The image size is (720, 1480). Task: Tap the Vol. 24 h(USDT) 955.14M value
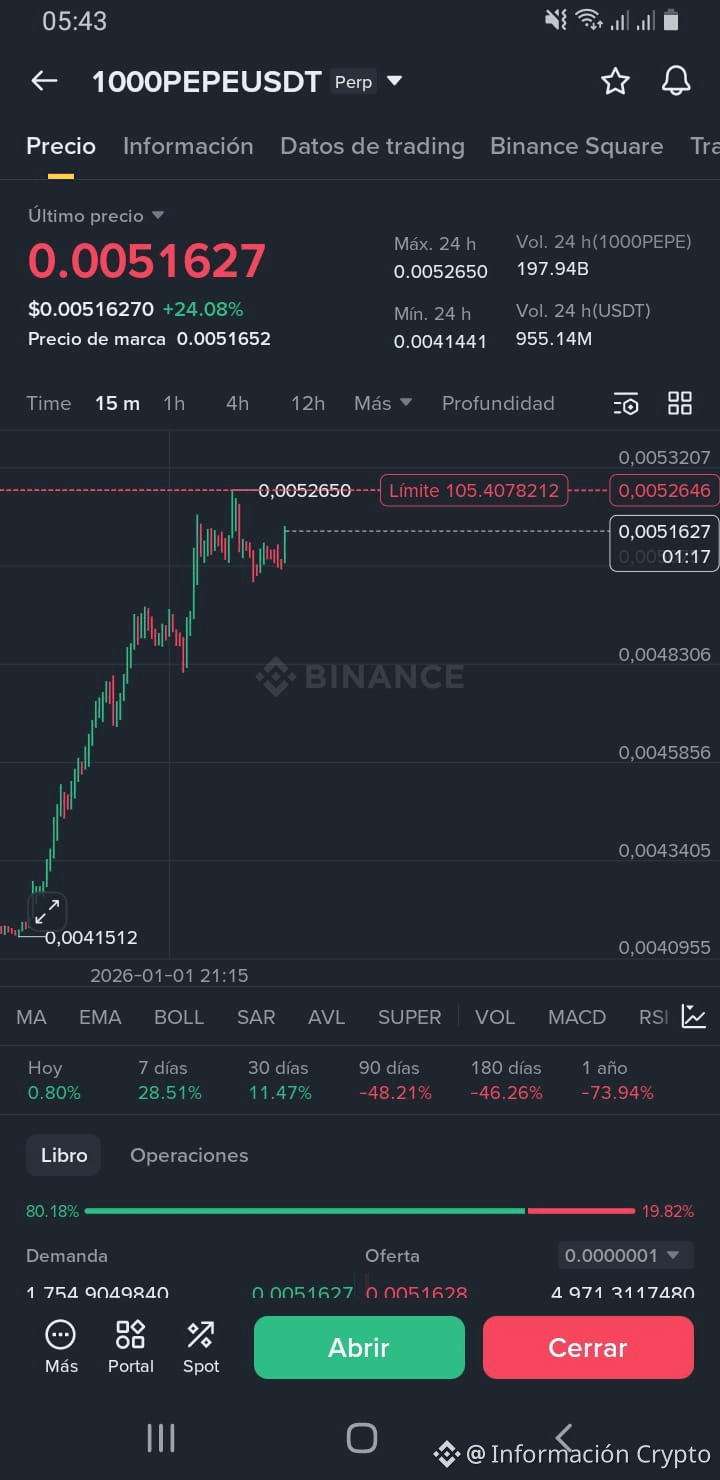(554, 339)
